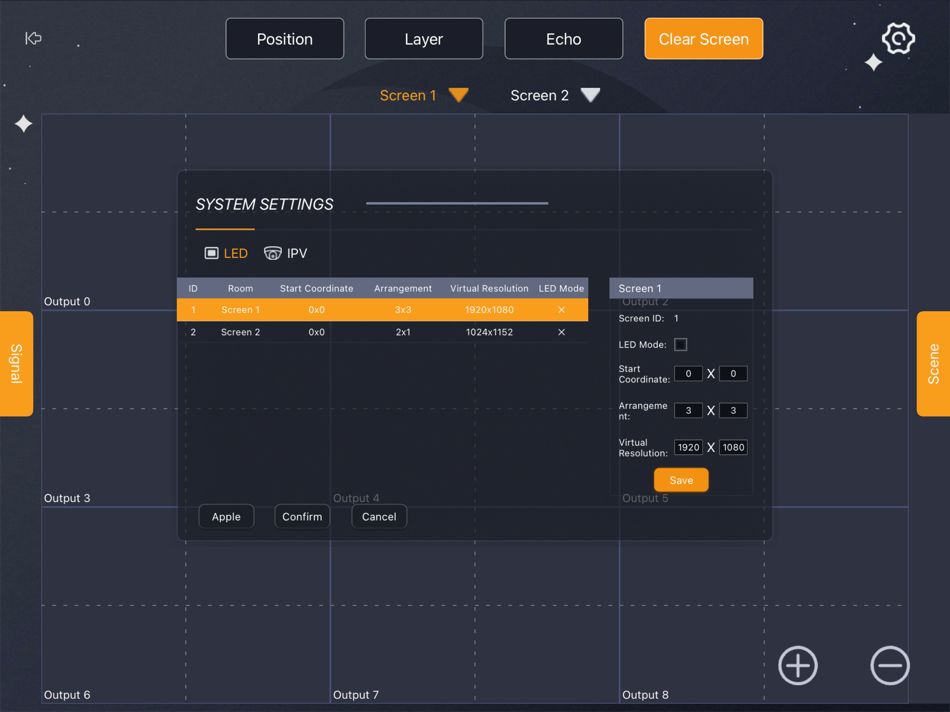Expand the Screen 2 dropdown arrow
The image size is (950, 712).
[590, 95]
